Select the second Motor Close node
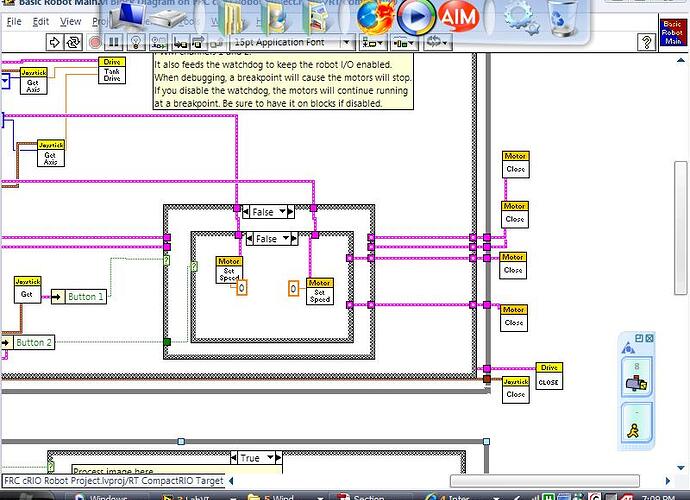Screen dimensions: 690x500 coord(515,215)
